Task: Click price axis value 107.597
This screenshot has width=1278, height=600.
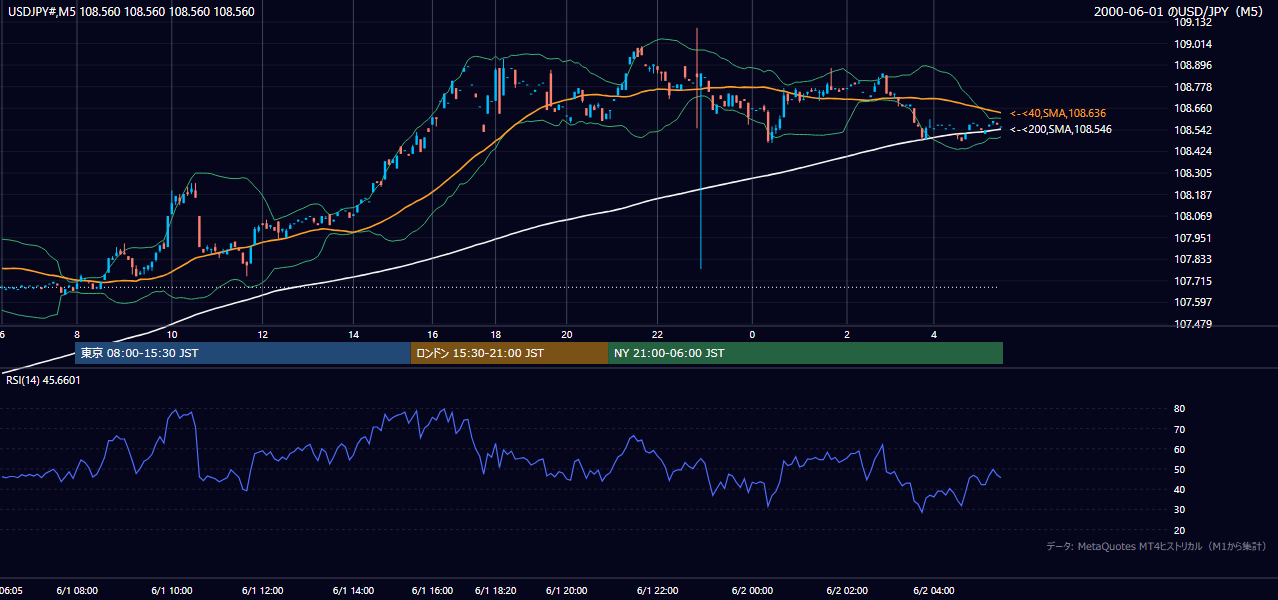Action: coord(1193,302)
